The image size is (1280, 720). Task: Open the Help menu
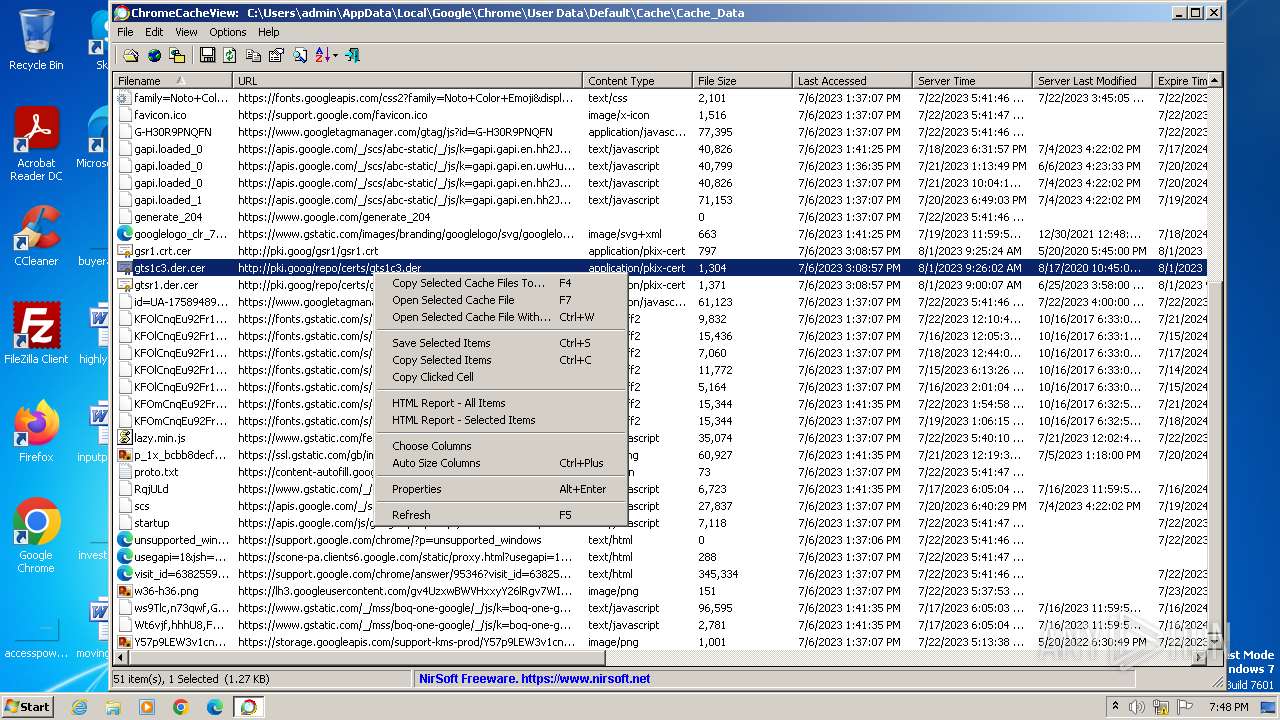[269, 32]
